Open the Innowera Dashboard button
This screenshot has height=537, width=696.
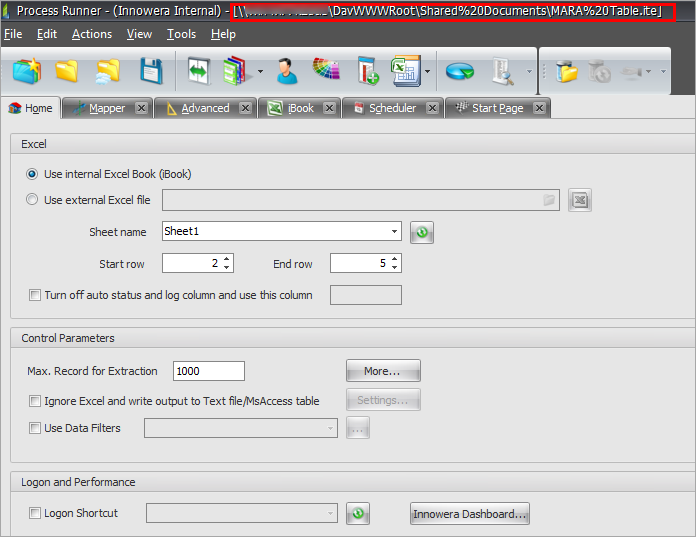click(469, 514)
